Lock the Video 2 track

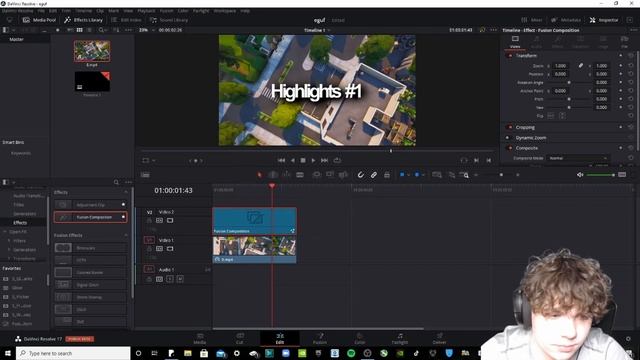coord(149,220)
